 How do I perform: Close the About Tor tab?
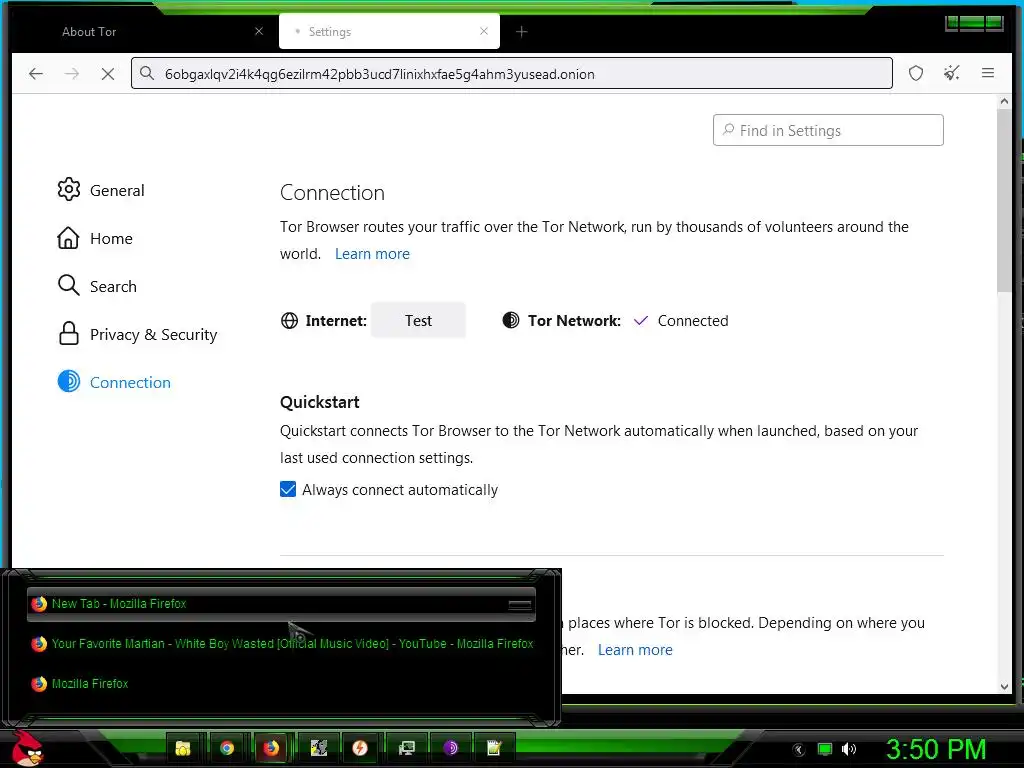(x=259, y=31)
